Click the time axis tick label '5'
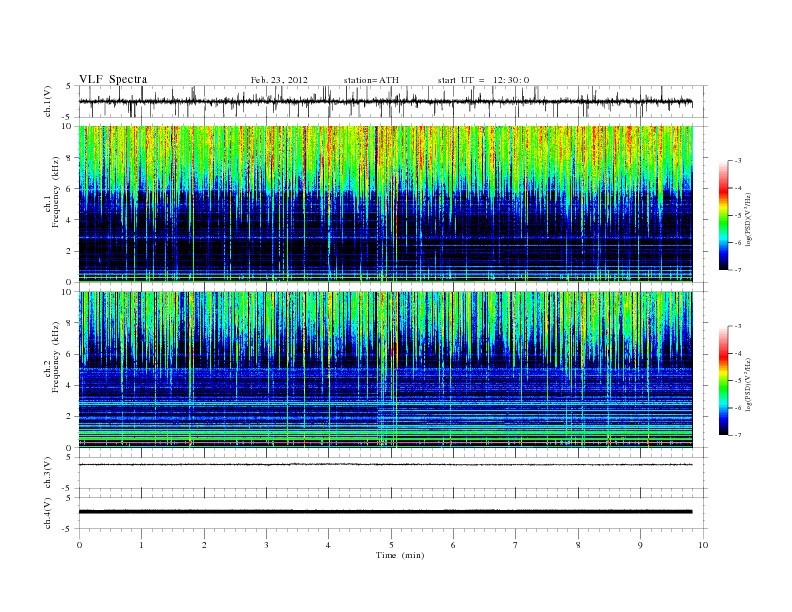Screen dimensions: 792x612 (x=391, y=545)
